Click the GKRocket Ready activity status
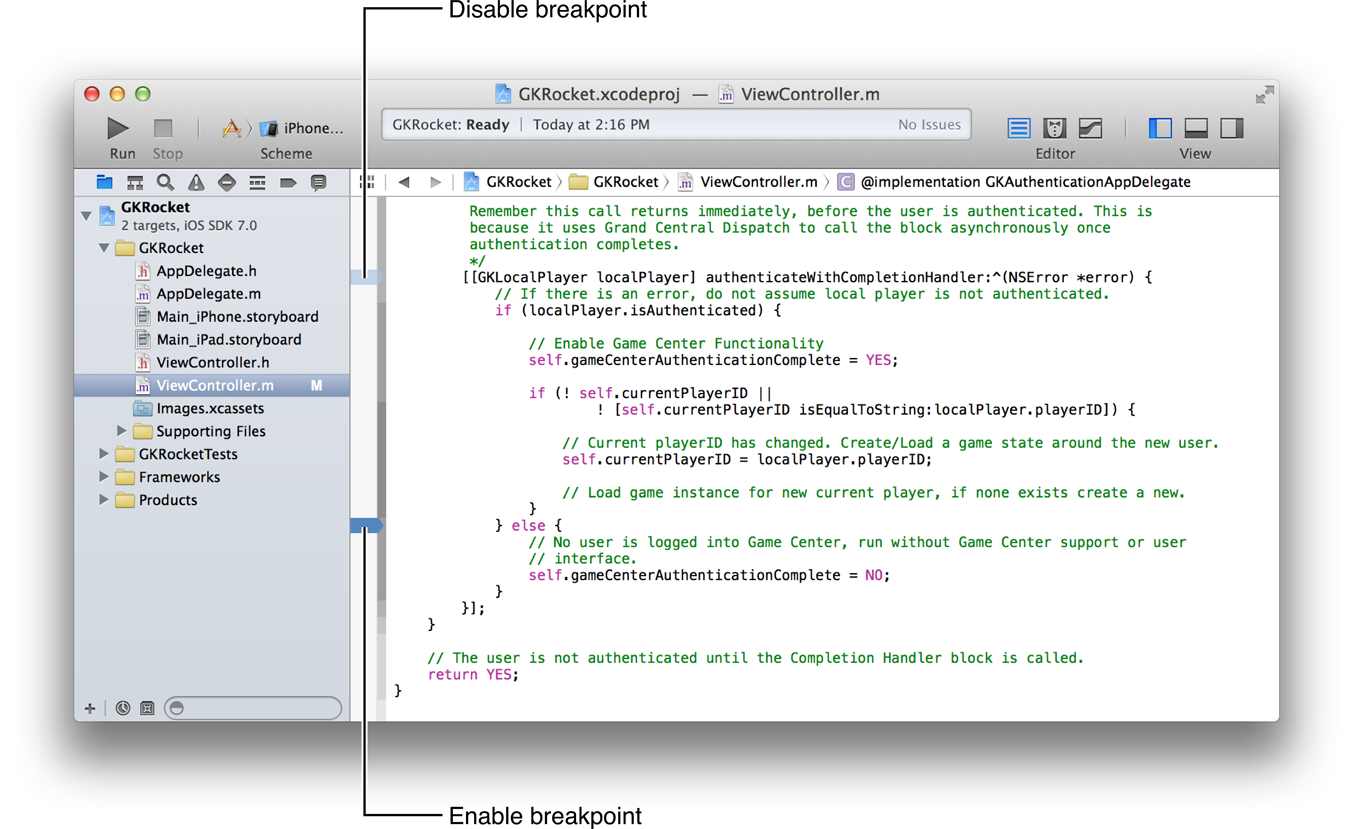This screenshot has width=1353, height=829. [x=451, y=125]
